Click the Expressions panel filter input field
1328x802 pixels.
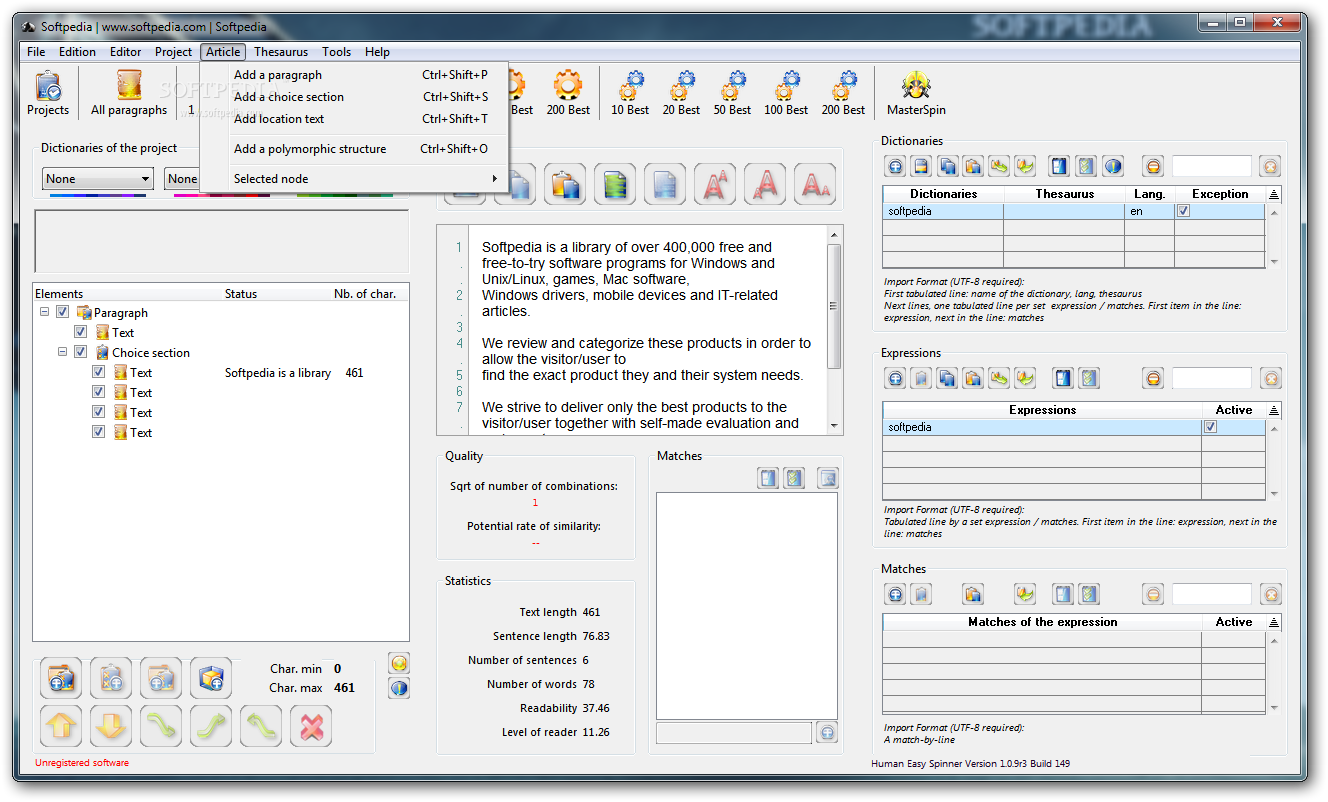tap(1211, 378)
